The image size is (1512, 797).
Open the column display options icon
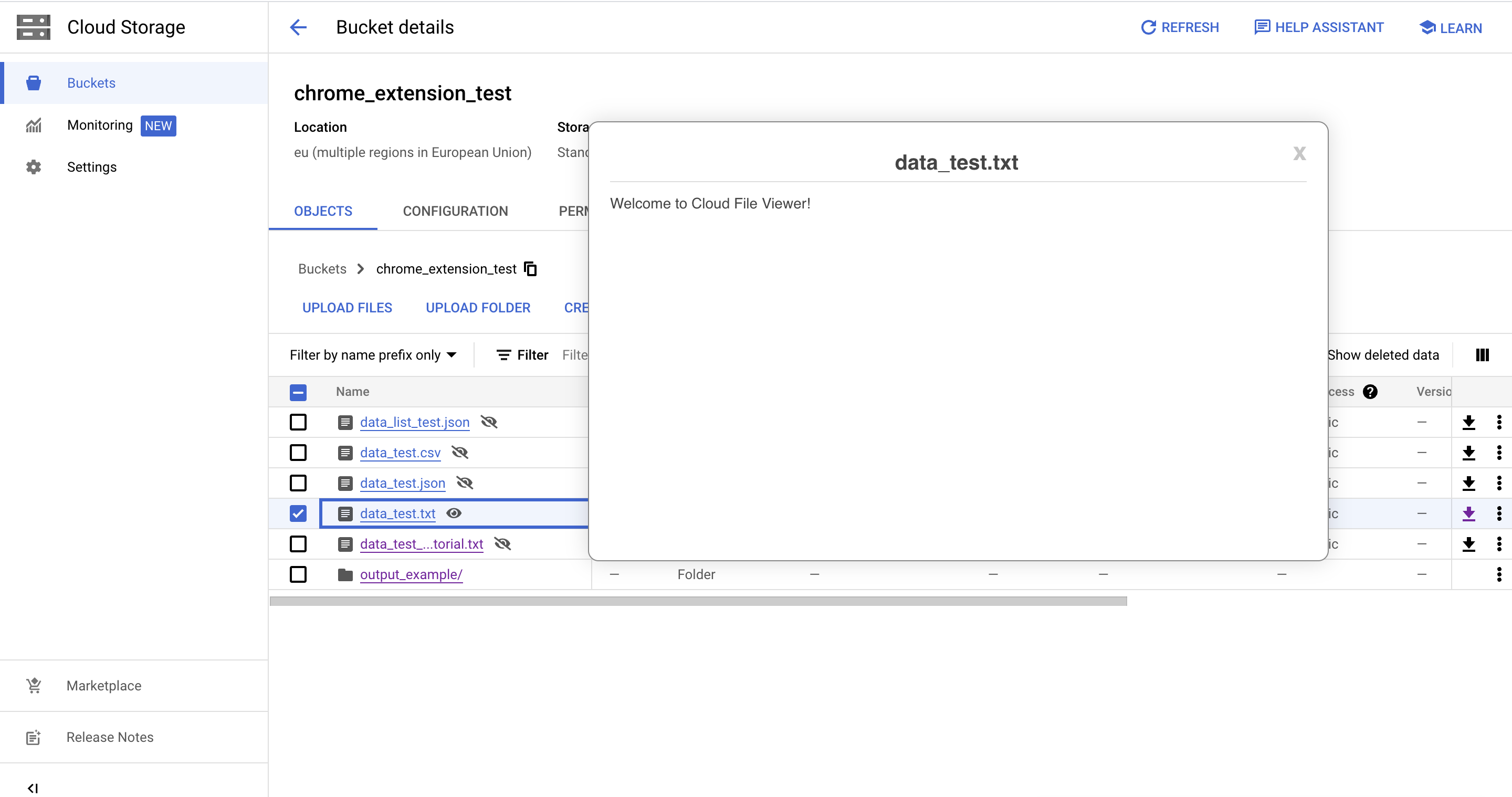(x=1482, y=355)
